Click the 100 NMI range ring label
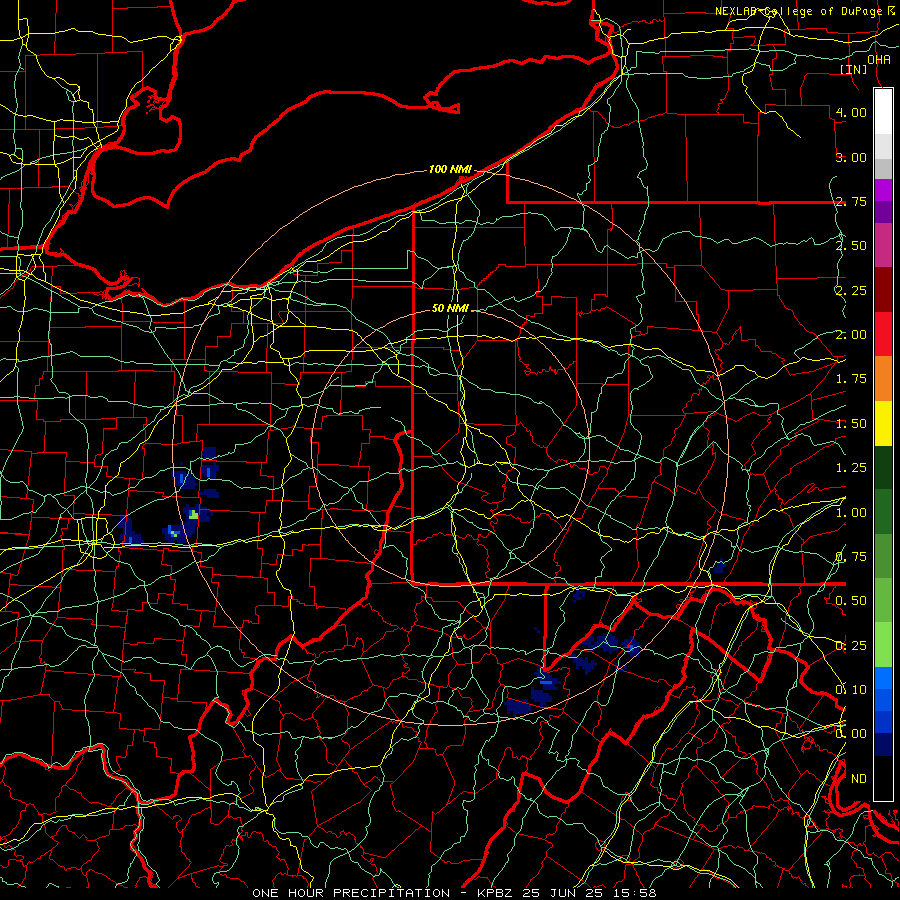This screenshot has height=900, width=900. point(450,169)
